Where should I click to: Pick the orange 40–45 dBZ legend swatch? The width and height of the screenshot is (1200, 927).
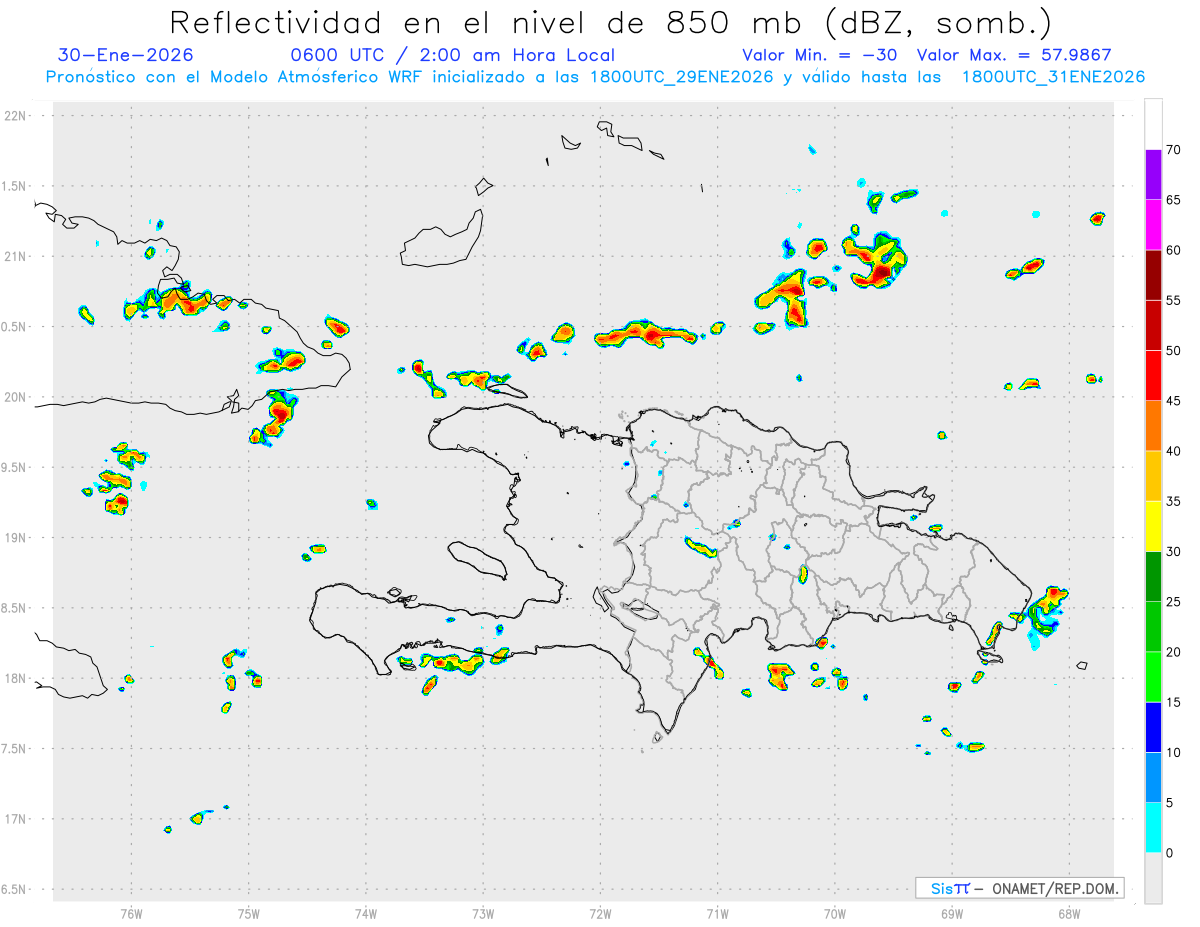pyautogui.click(x=1153, y=426)
